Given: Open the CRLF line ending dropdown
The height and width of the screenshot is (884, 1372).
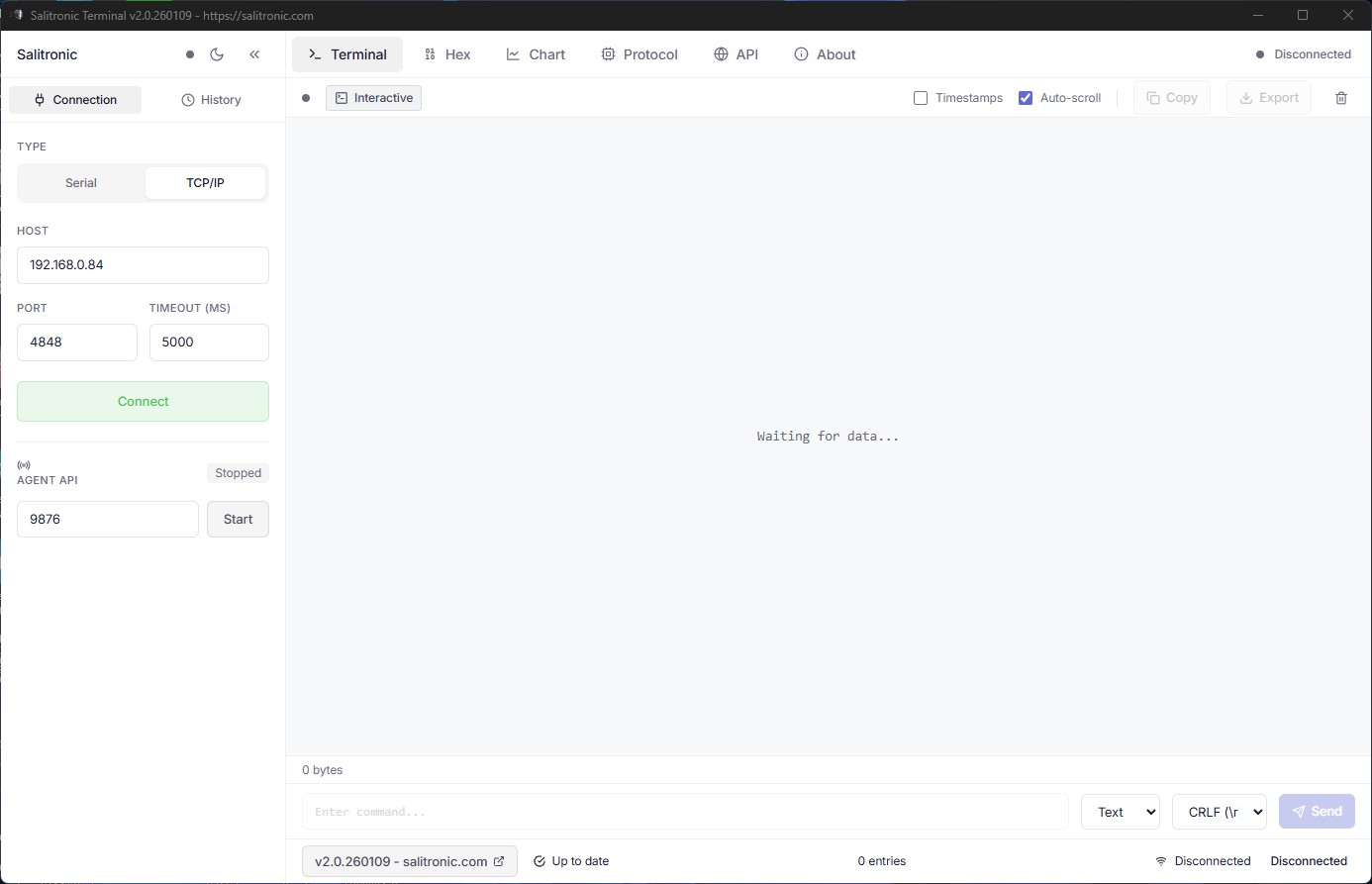Looking at the screenshot, I should 1220,812.
